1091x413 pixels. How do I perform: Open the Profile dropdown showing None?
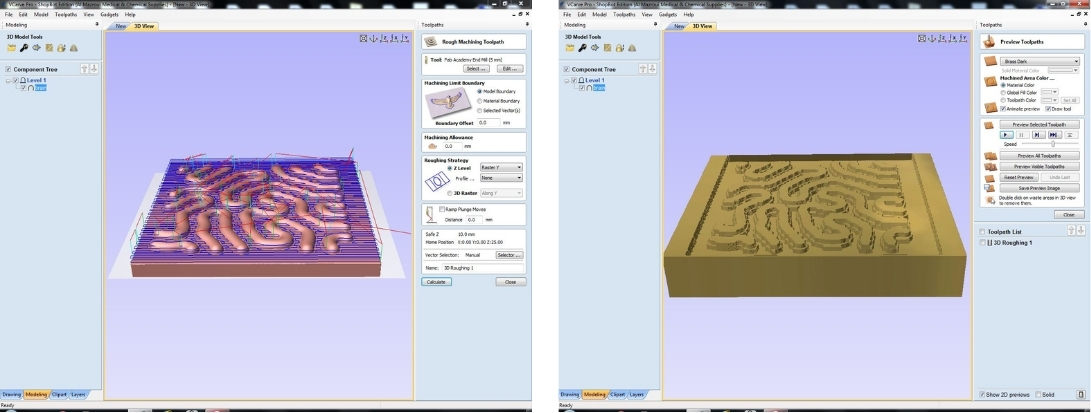point(501,177)
